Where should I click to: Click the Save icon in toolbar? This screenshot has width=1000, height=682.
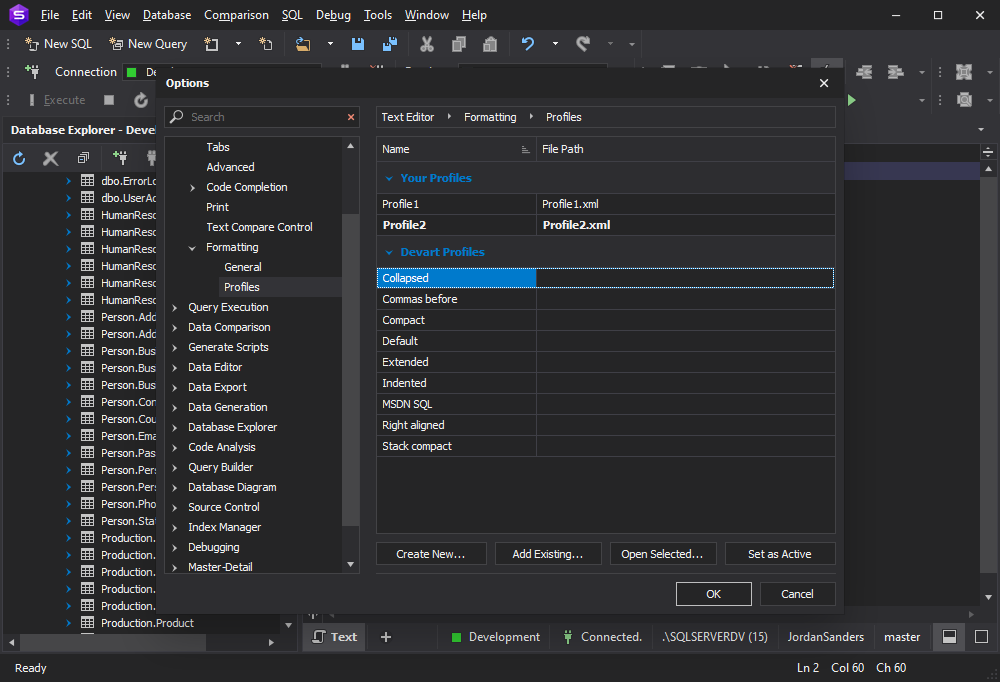click(x=358, y=44)
